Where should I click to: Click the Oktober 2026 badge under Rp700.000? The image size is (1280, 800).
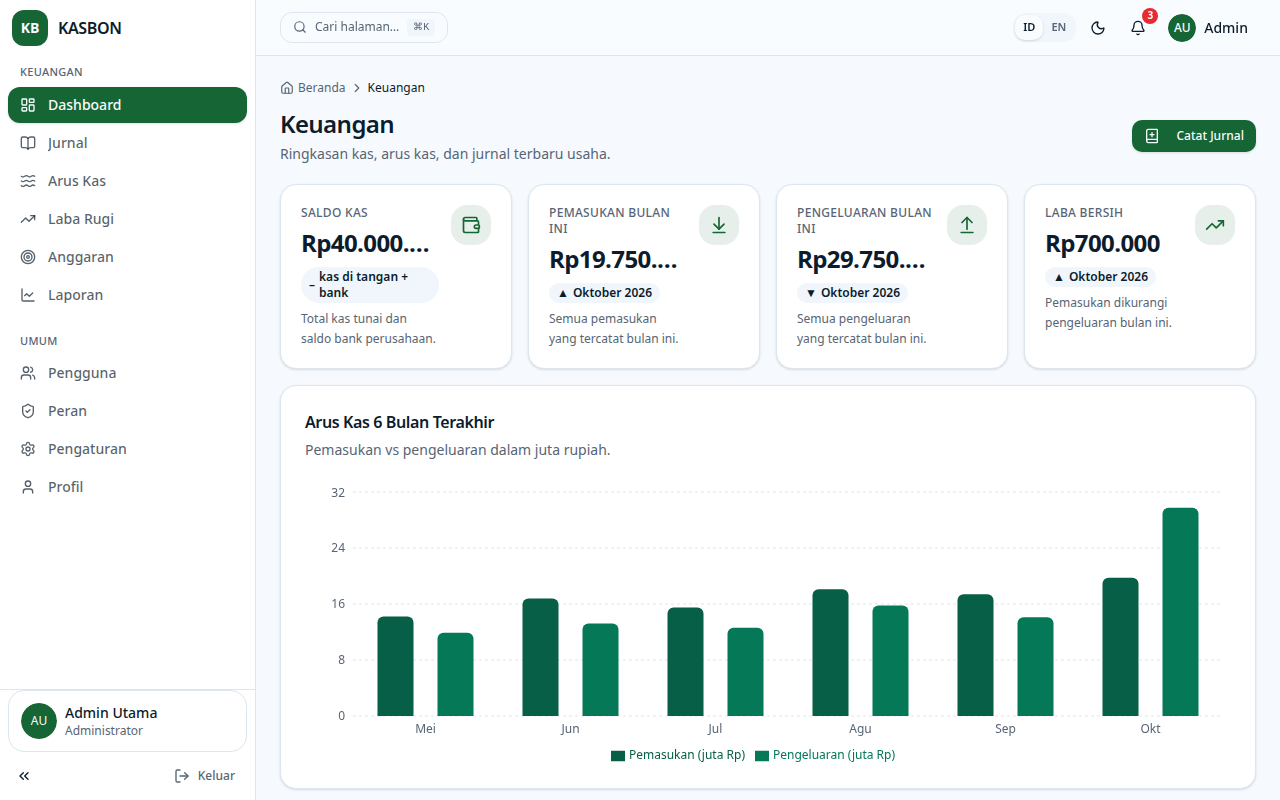point(1100,277)
